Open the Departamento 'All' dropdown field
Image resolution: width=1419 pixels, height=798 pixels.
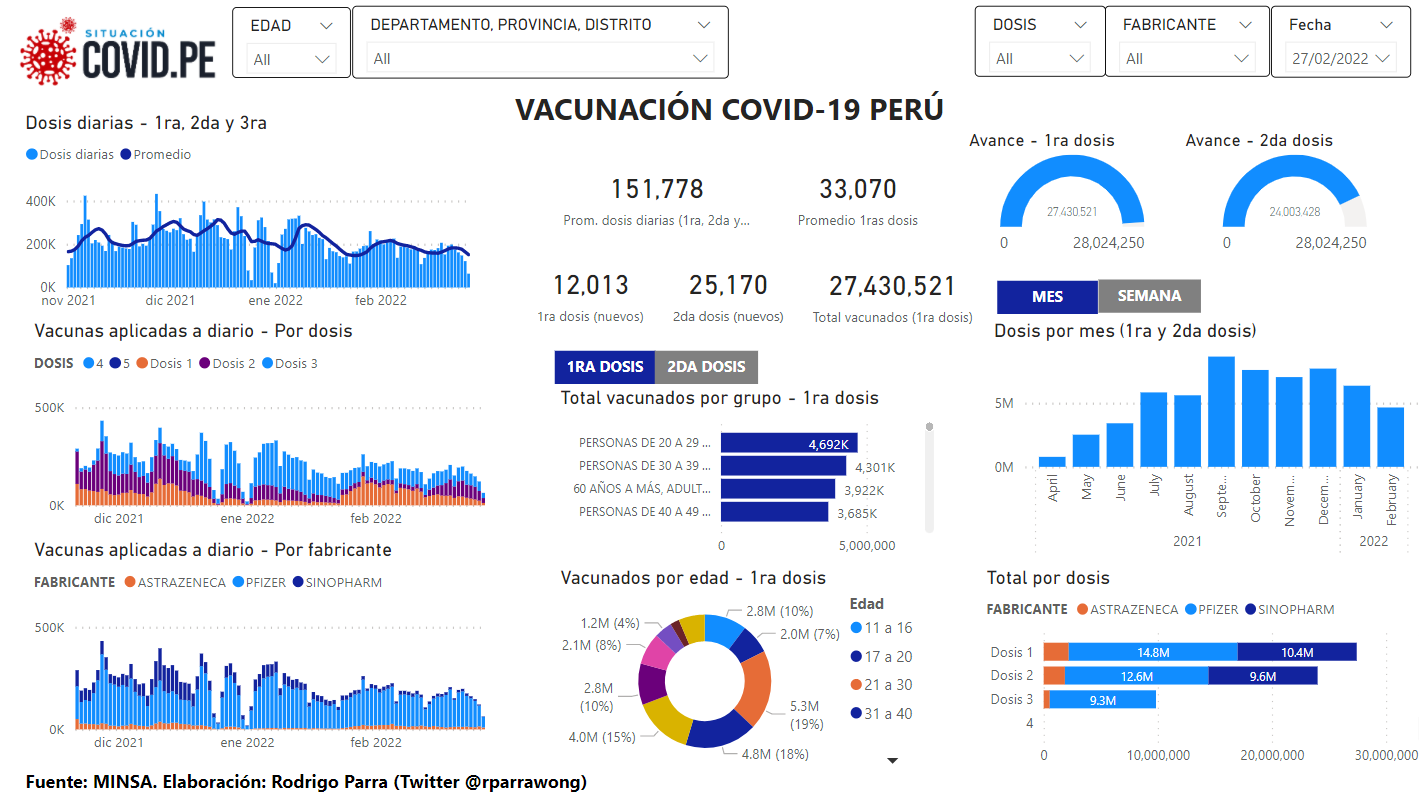(540, 59)
